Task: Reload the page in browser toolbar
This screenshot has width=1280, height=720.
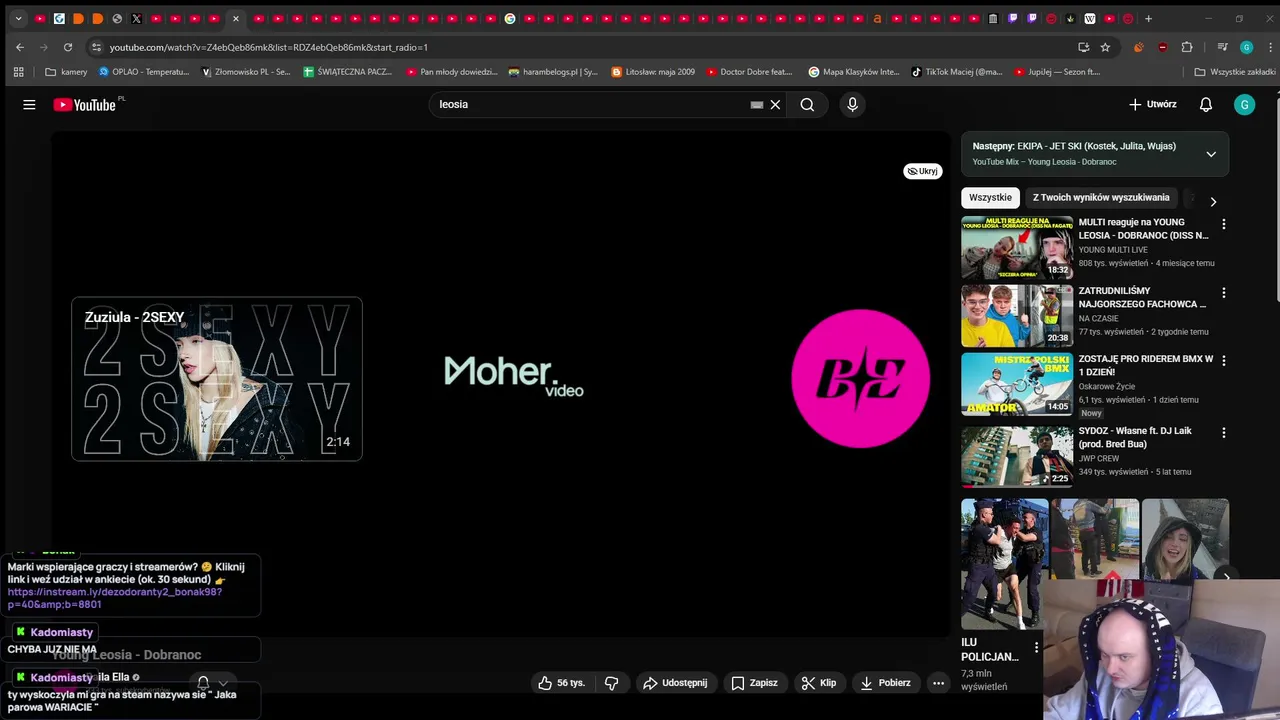Action: point(67,47)
